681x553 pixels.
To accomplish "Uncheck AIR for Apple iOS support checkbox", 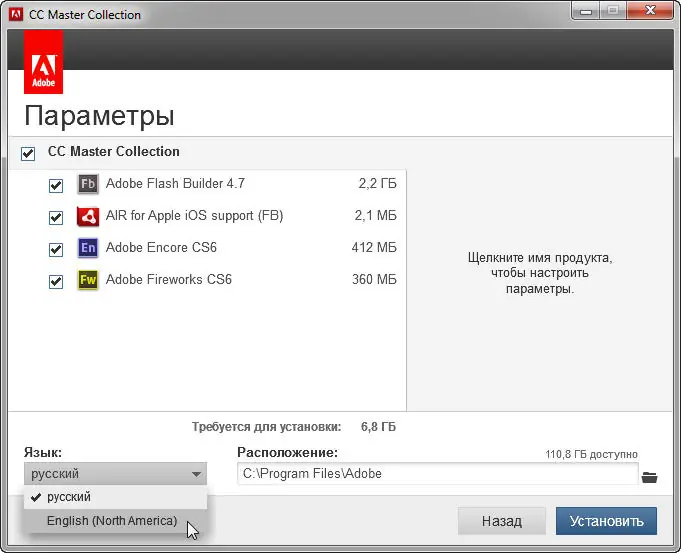I will pyautogui.click(x=56, y=217).
